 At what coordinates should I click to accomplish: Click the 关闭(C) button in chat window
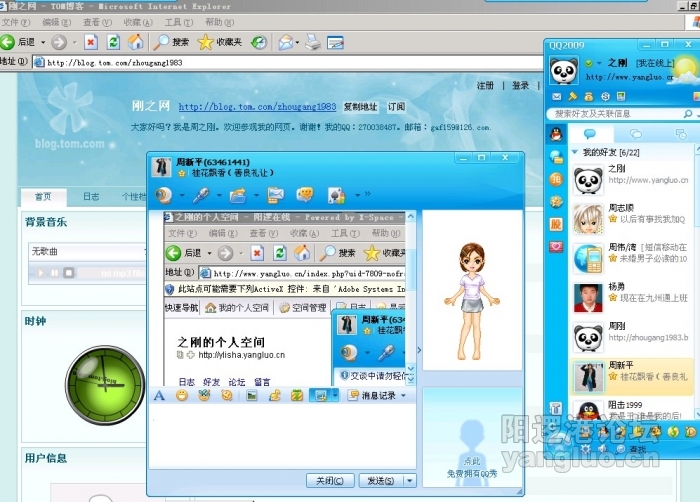[330, 481]
